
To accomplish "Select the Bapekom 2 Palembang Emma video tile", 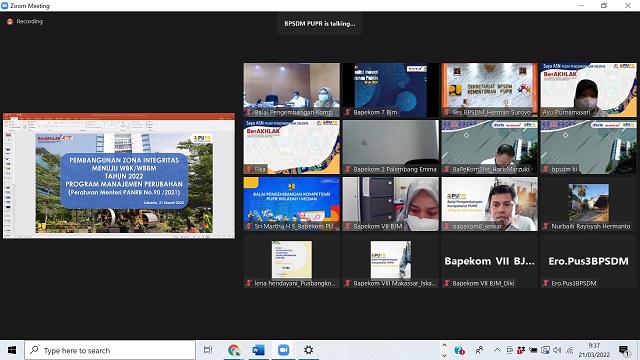I will [x=391, y=147].
